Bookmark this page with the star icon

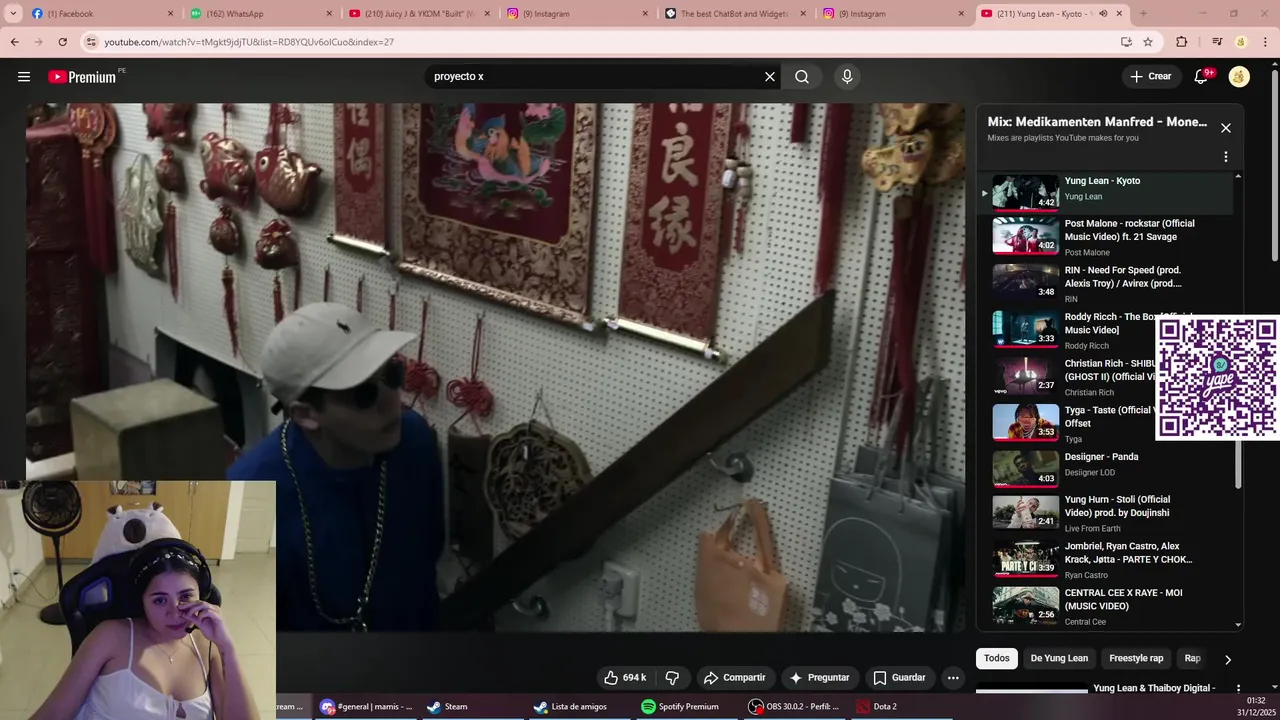tap(1148, 42)
